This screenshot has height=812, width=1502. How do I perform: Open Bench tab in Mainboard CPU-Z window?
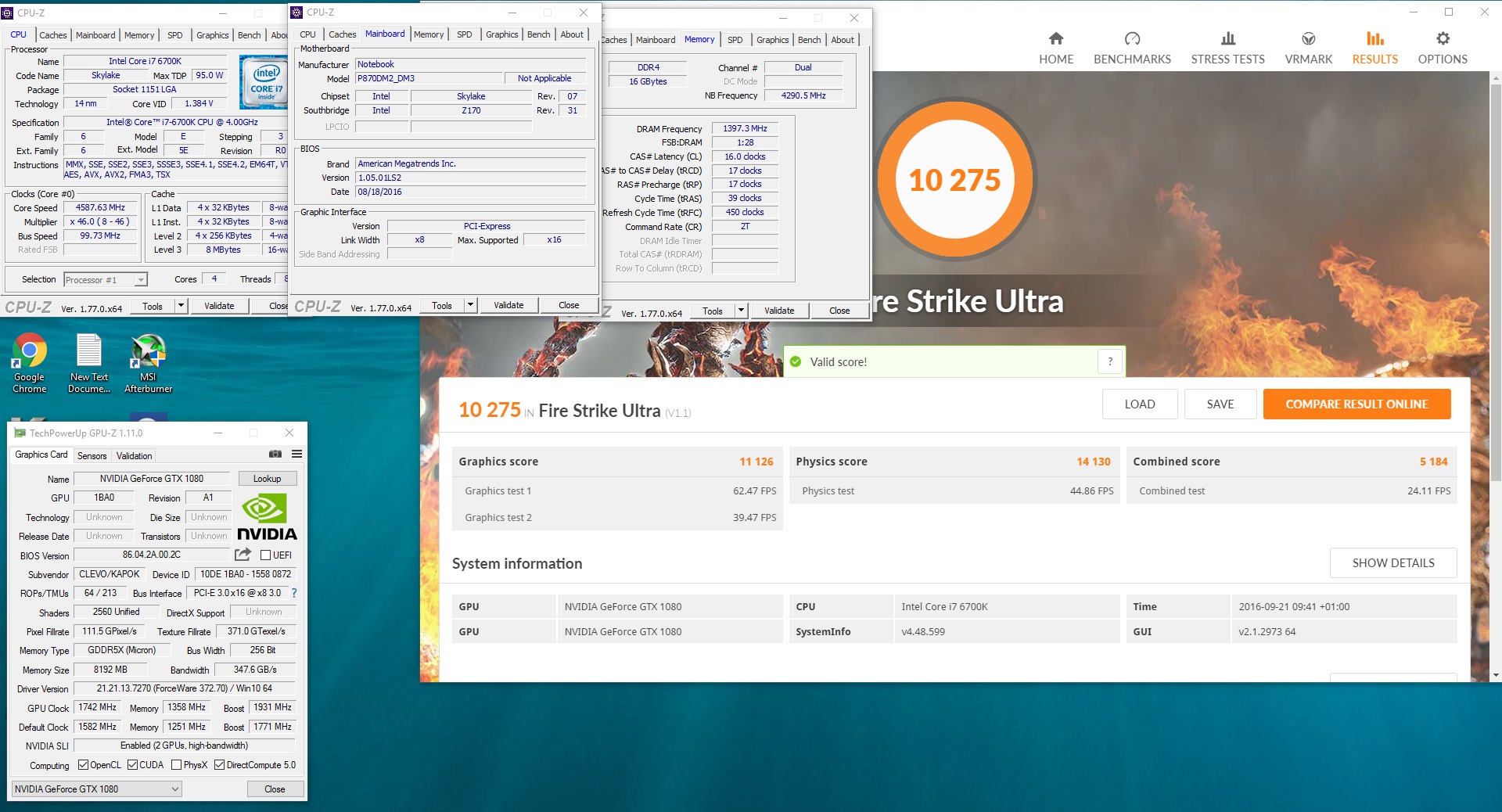point(538,34)
